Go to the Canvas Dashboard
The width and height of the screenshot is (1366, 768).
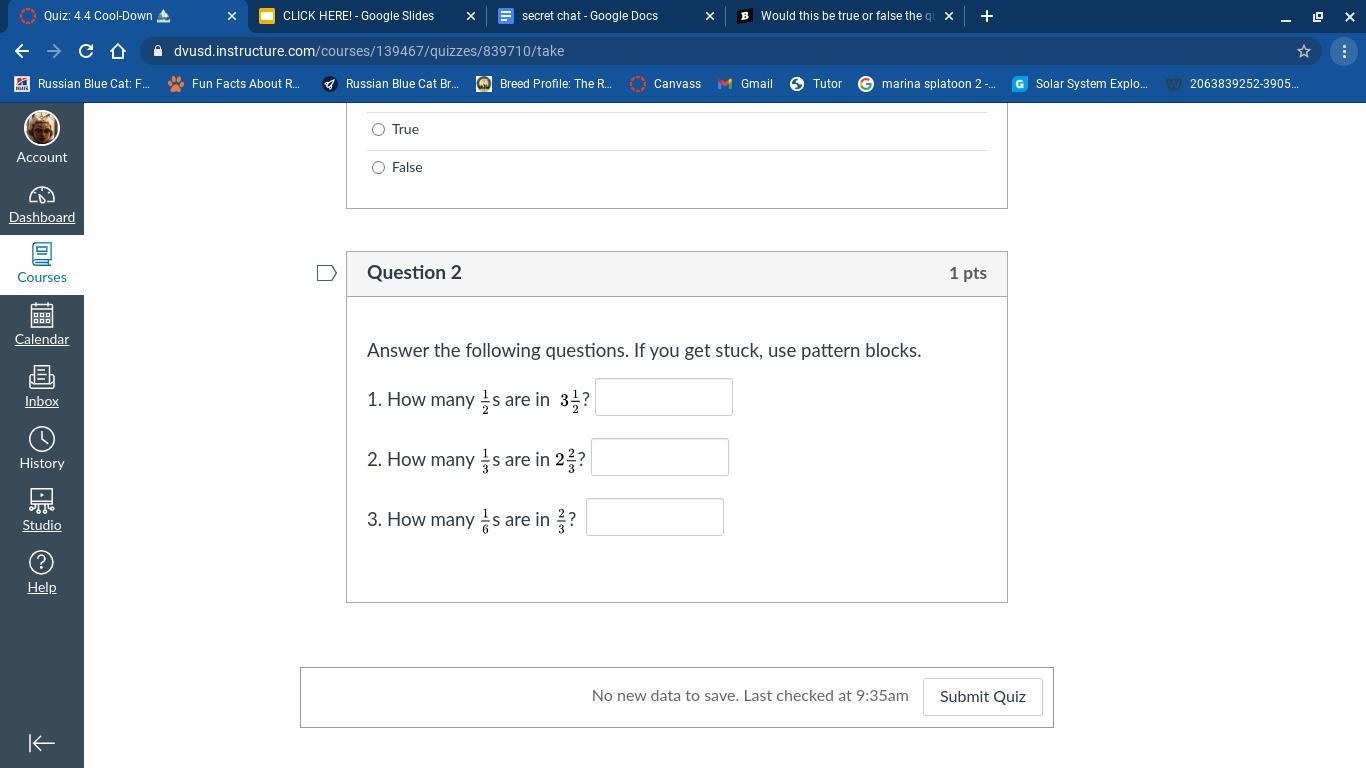(x=42, y=204)
